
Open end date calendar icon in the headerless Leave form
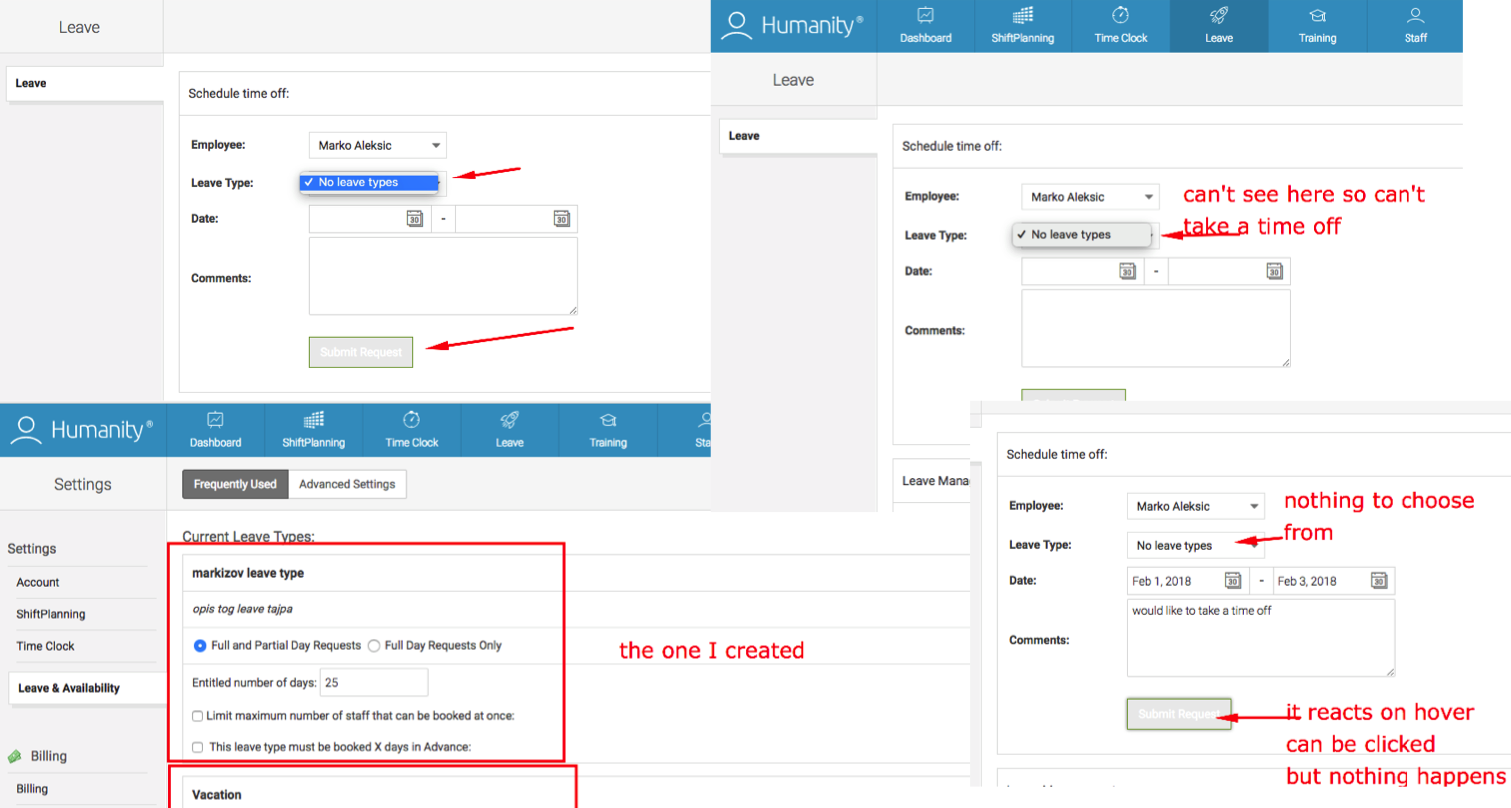coord(562,219)
